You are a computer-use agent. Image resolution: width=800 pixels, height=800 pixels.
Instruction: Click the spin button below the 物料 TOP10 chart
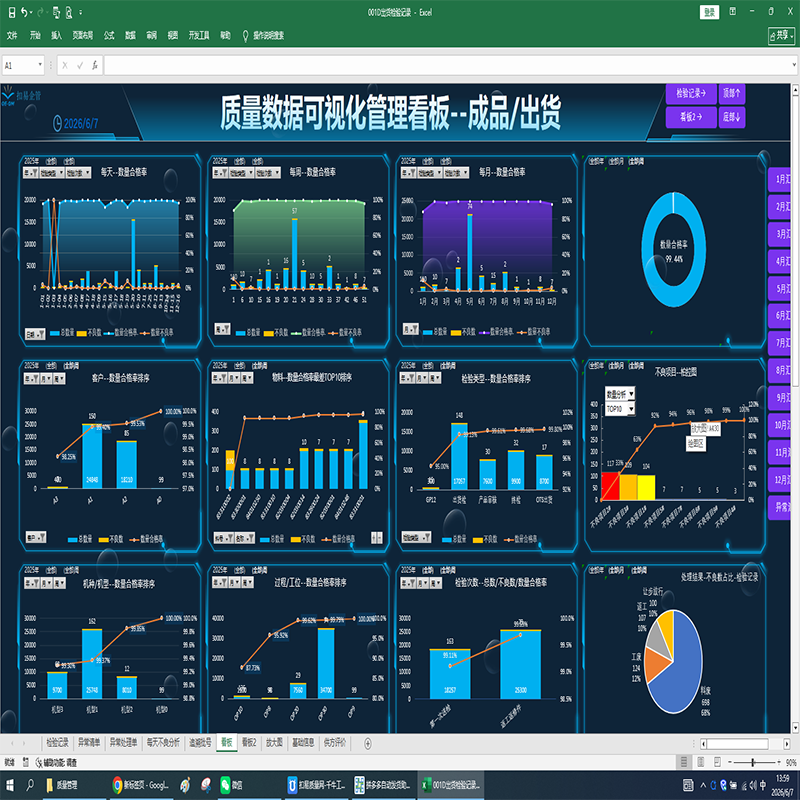click(377, 538)
